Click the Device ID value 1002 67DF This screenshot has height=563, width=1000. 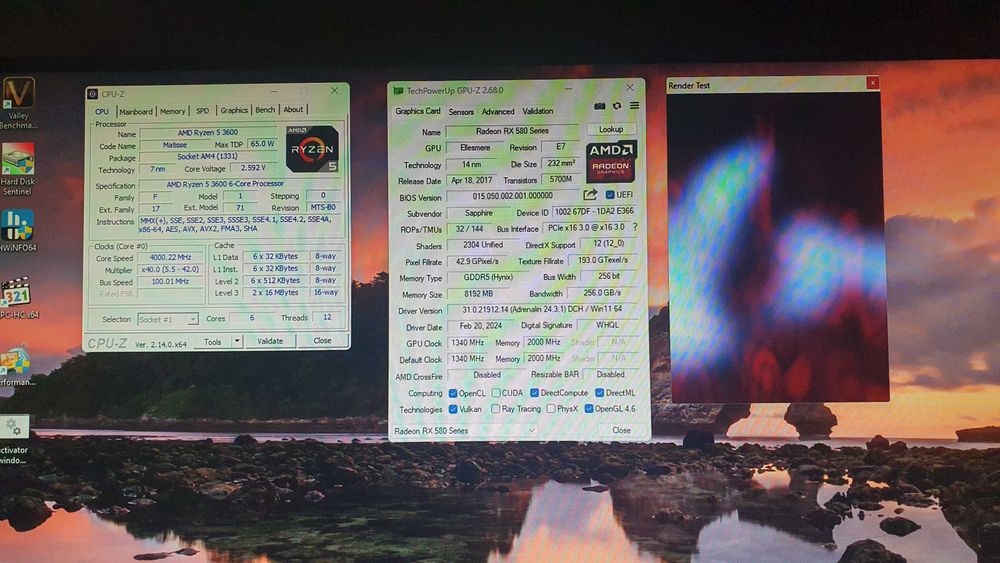594,211
